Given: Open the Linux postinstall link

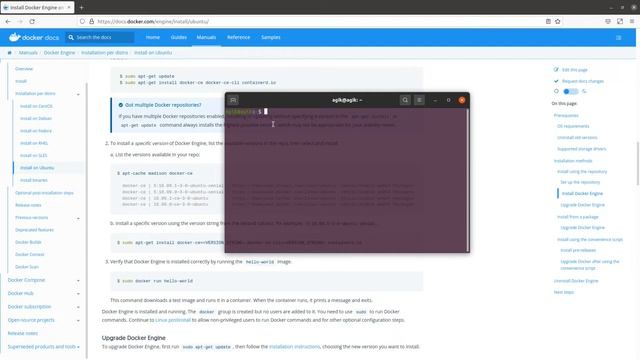Looking at the screenshot, I should [173, 320].
